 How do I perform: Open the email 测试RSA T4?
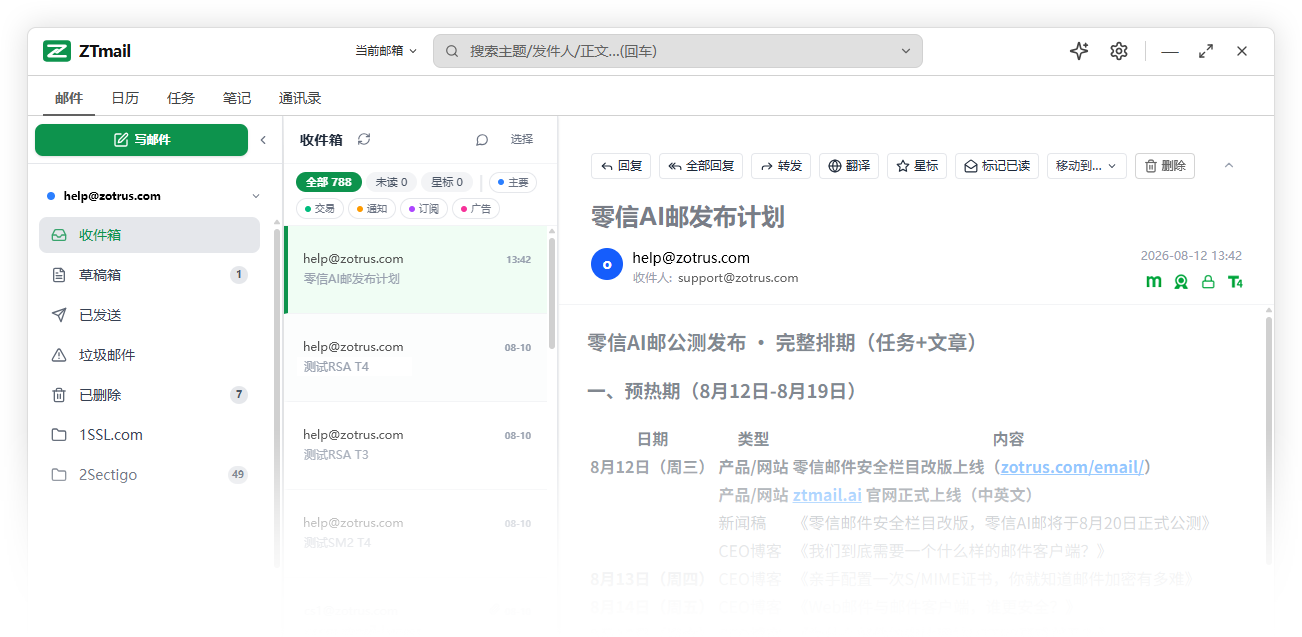point(416,357)
